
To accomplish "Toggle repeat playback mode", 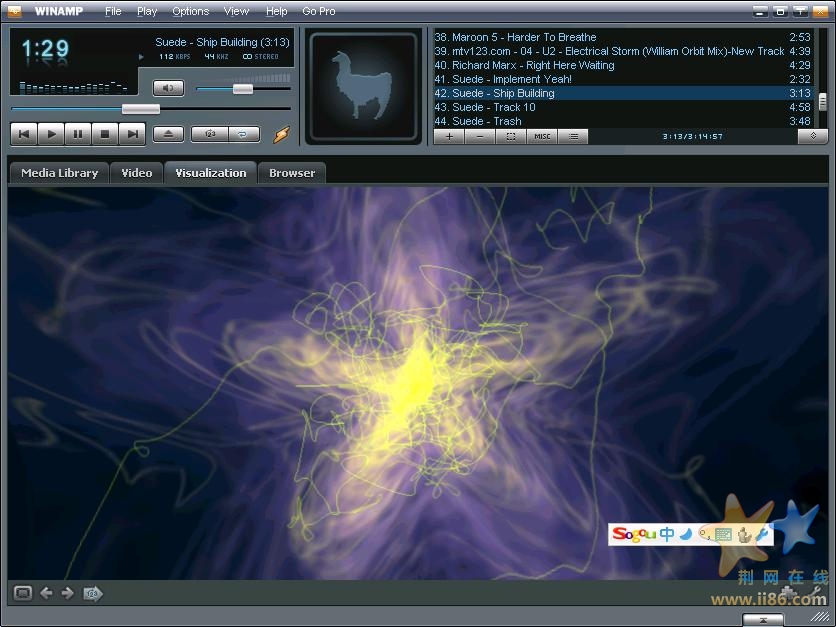I will tap(243, 133).
